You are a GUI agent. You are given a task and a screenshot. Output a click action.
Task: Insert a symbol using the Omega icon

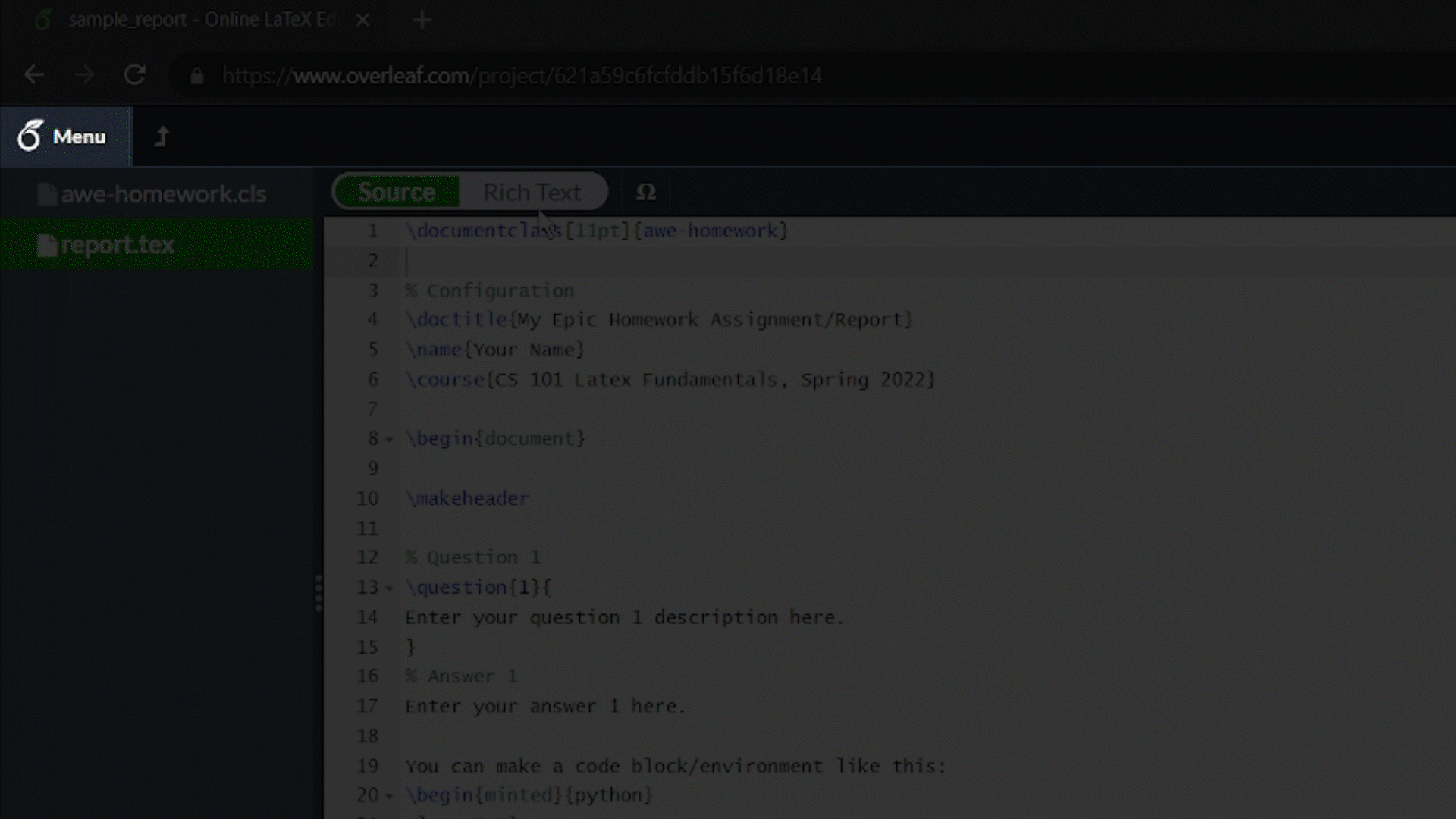(x=645, y=191)
